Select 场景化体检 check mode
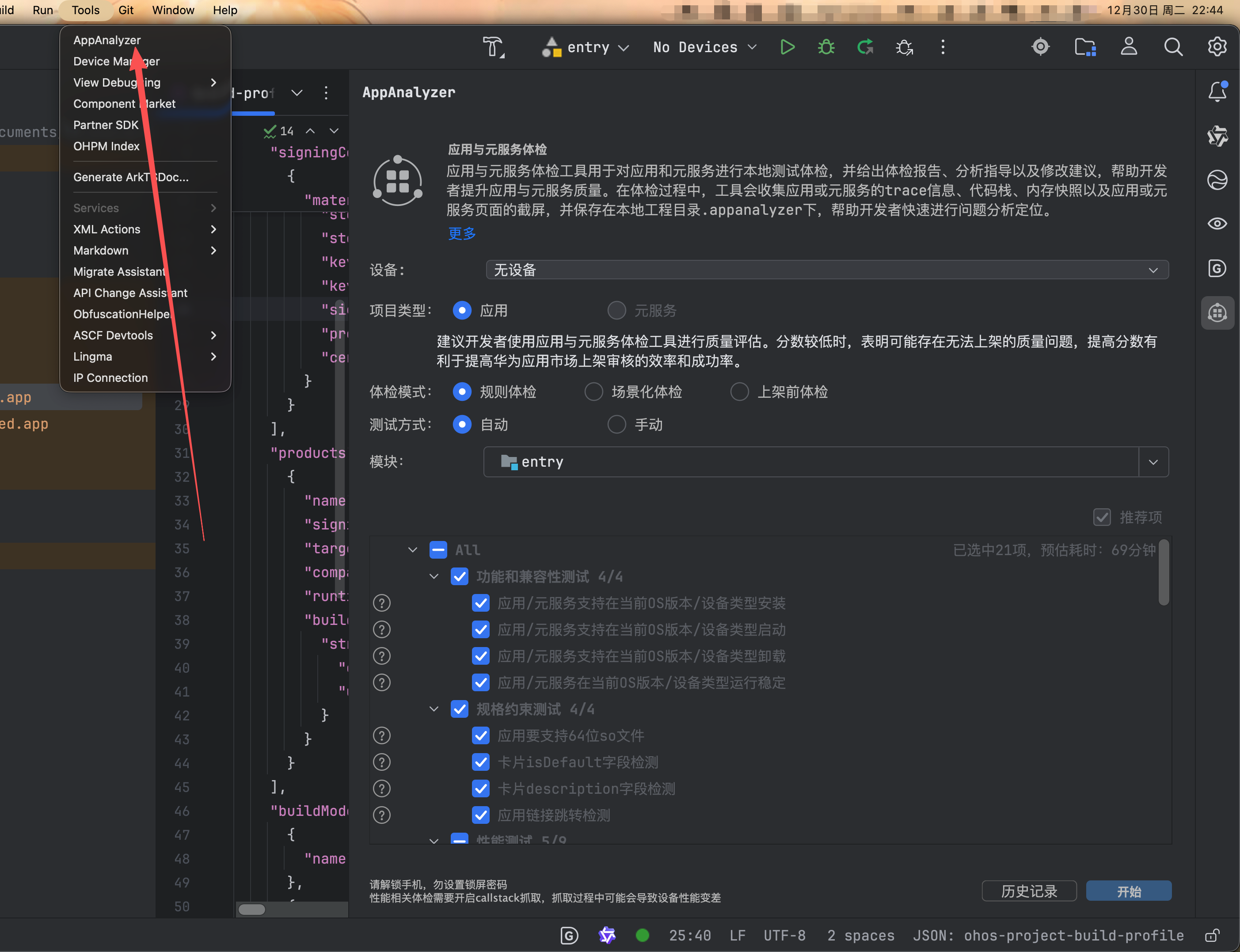The height and width of the screenshot is (952, 1240). 593,392
